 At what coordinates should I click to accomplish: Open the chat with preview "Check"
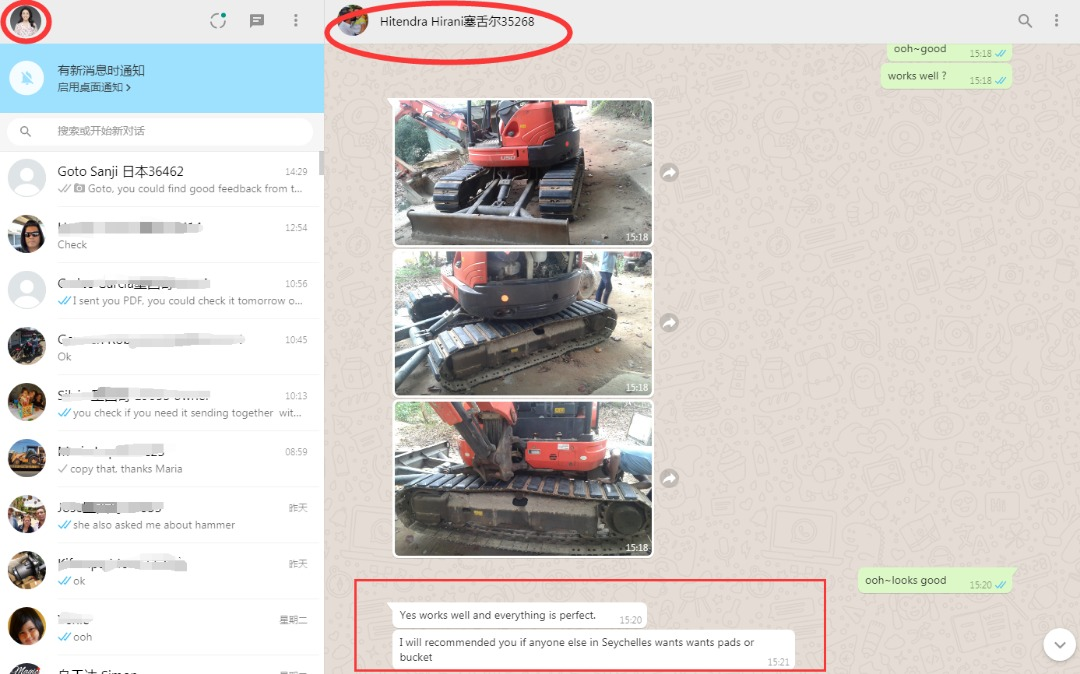(162, 235)
